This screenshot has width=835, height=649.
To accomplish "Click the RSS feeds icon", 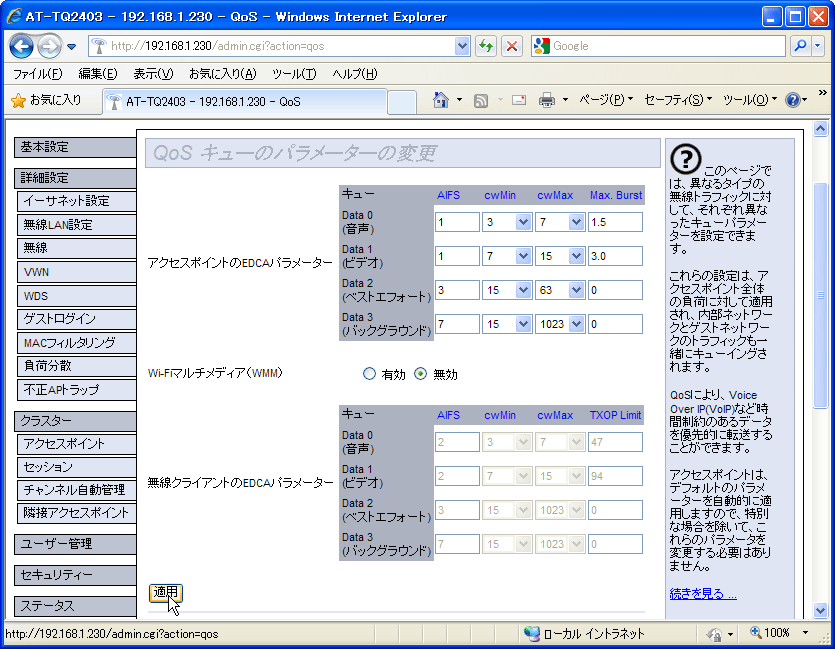I will coord(481,100).
